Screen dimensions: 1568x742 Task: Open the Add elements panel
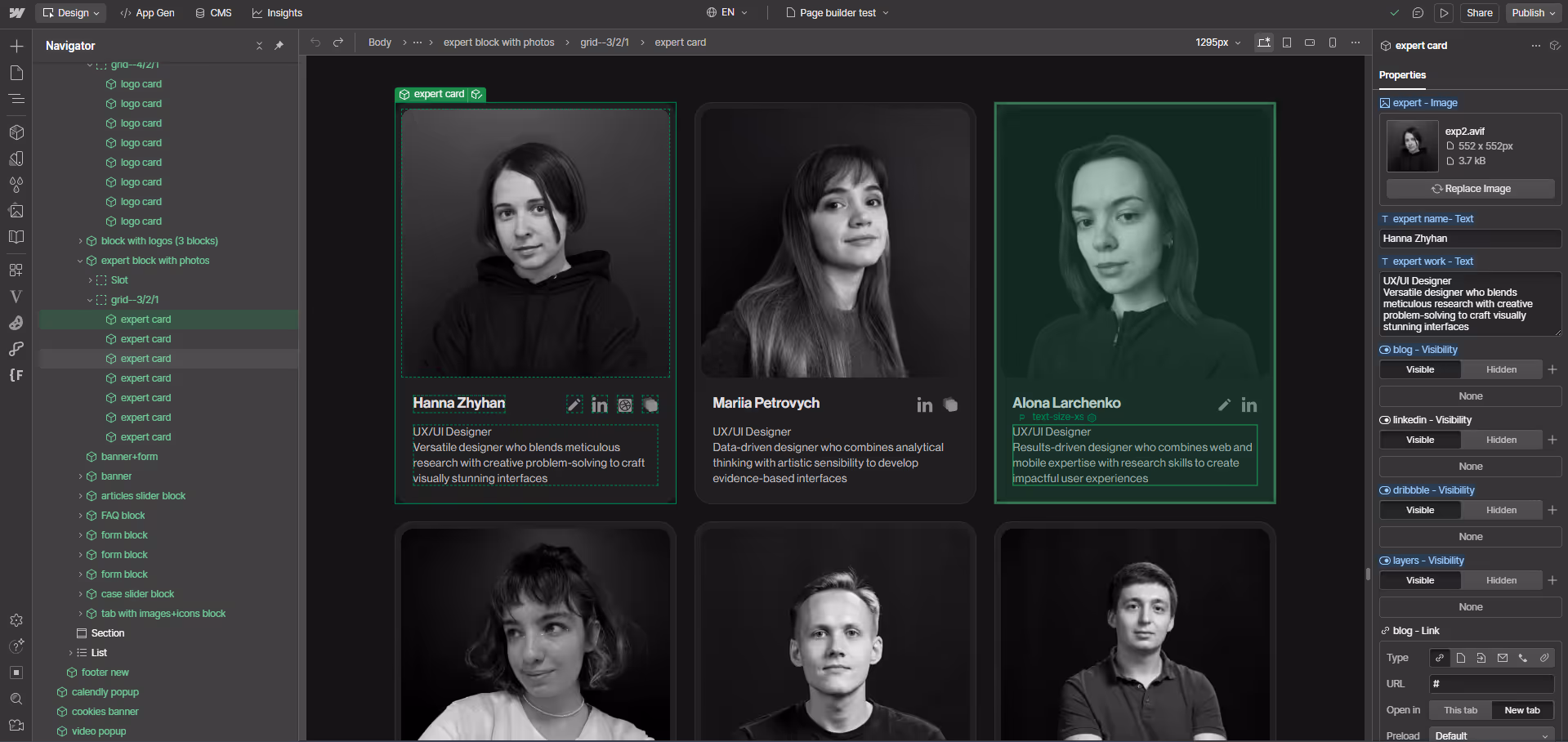(16, 47)
